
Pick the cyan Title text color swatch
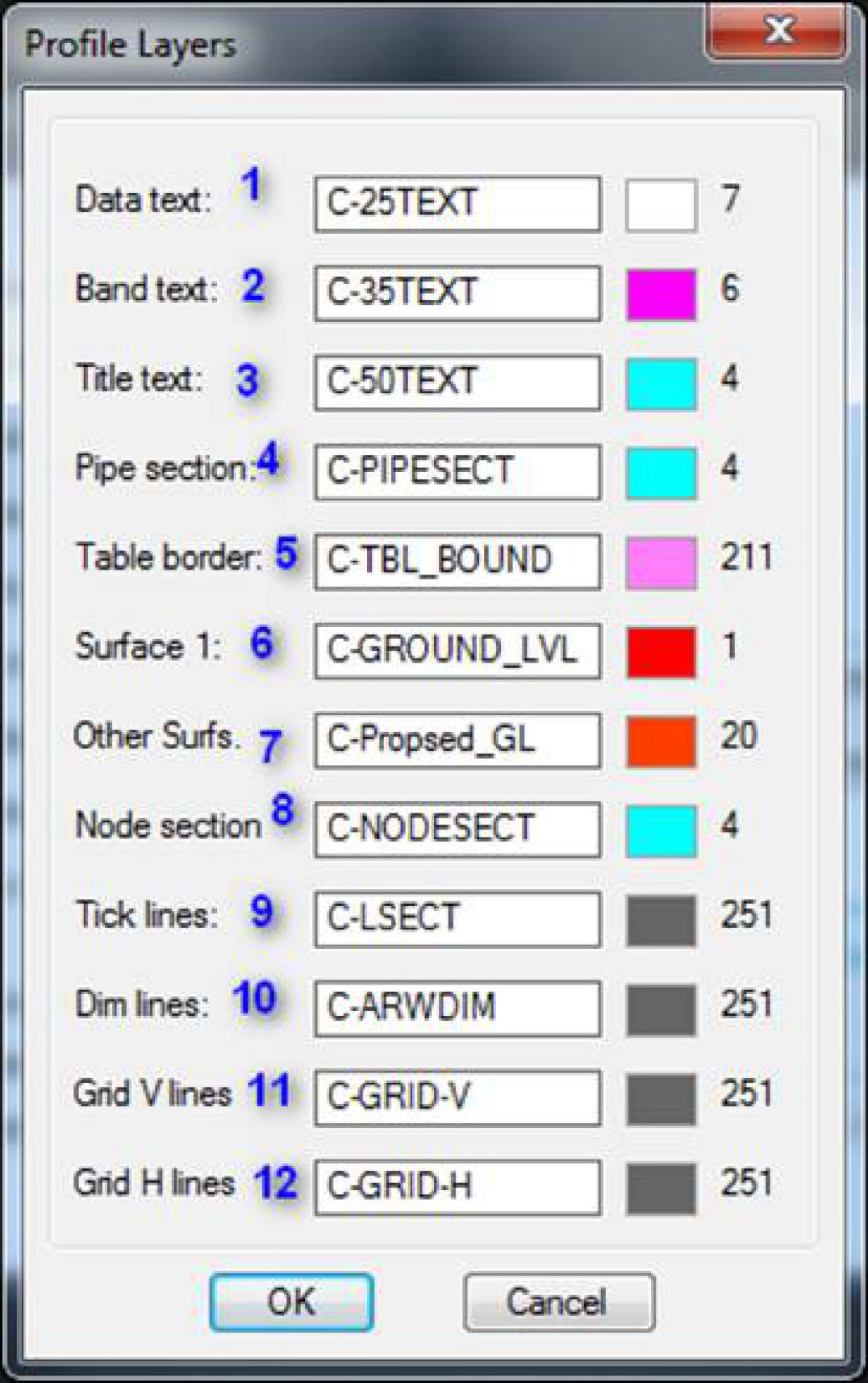pos(661,384)
